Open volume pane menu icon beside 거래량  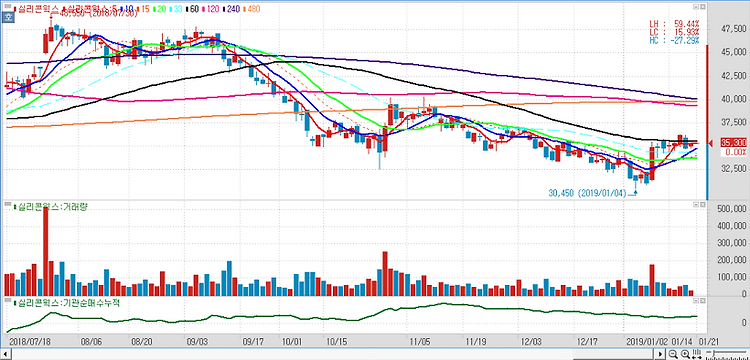click(7, 205)
